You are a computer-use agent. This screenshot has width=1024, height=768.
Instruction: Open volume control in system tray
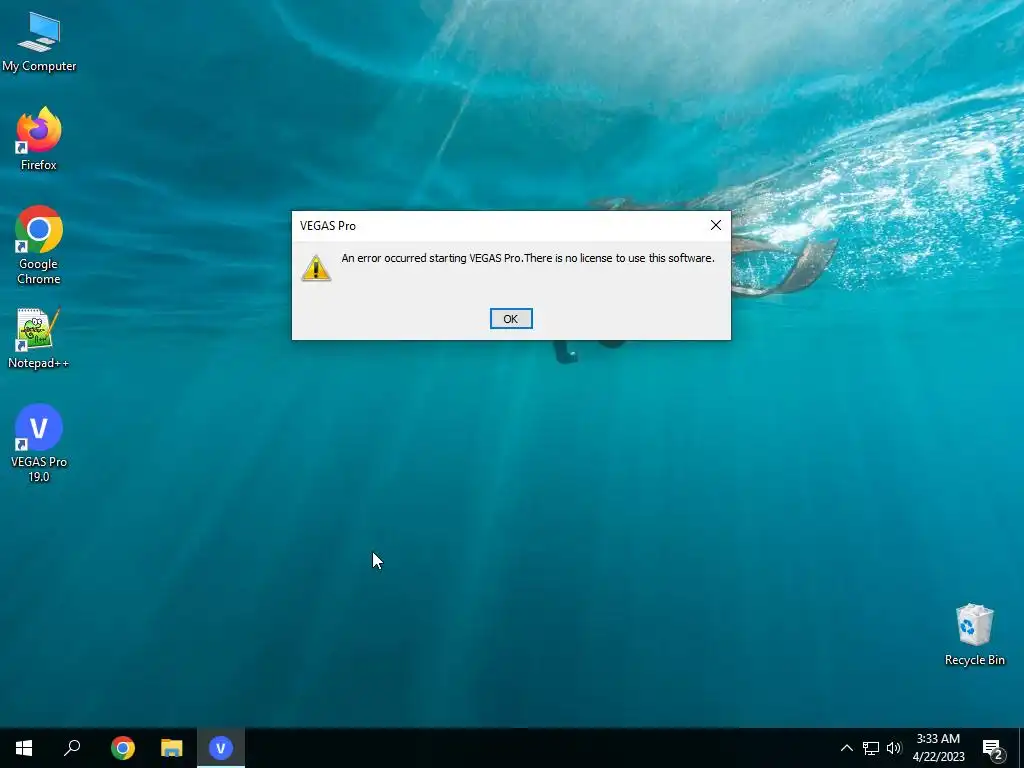pos(894,748)
